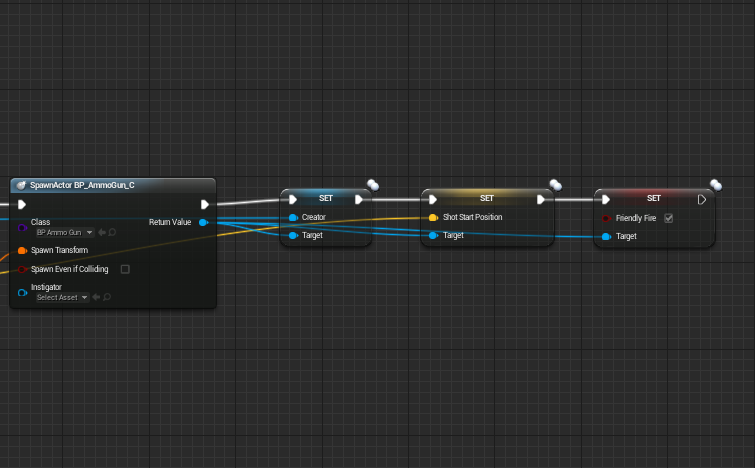
Task: Select the red SET node header
Action: point(654,198)
